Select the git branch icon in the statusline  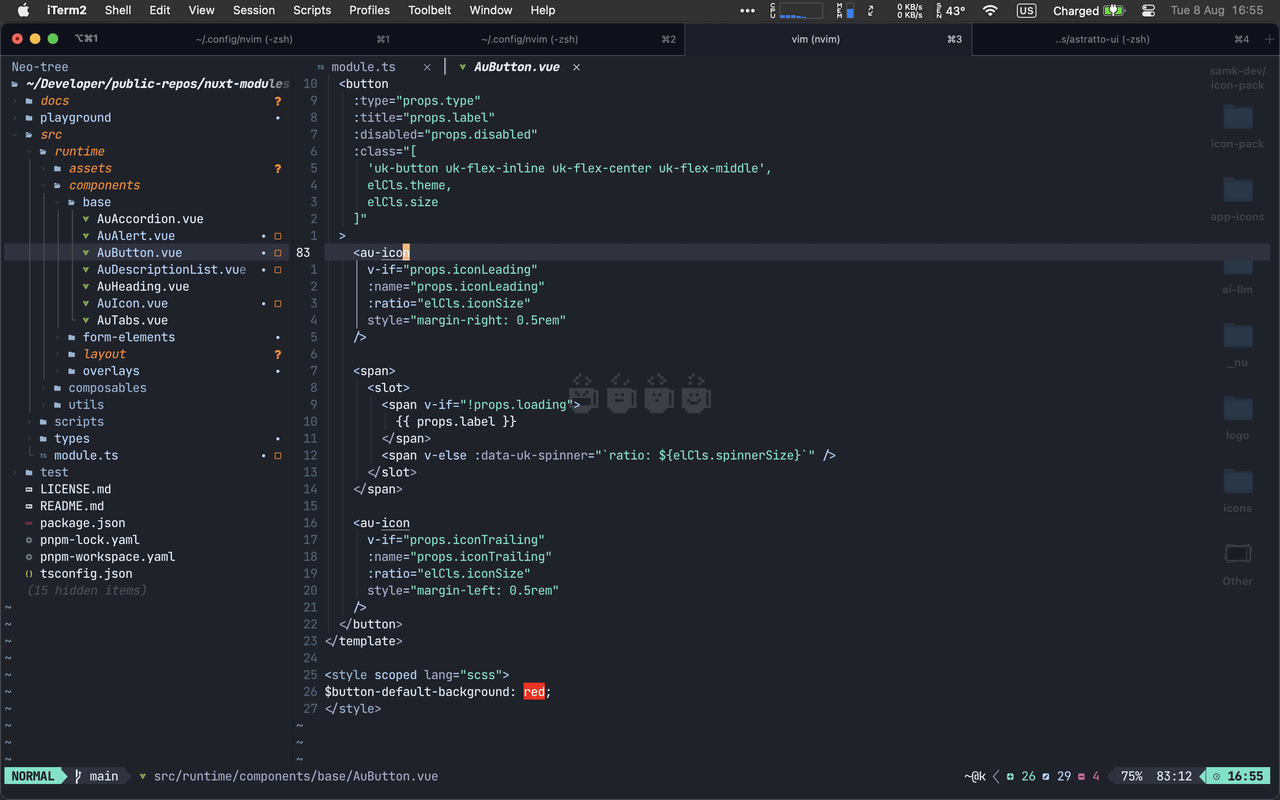(80, 775)
